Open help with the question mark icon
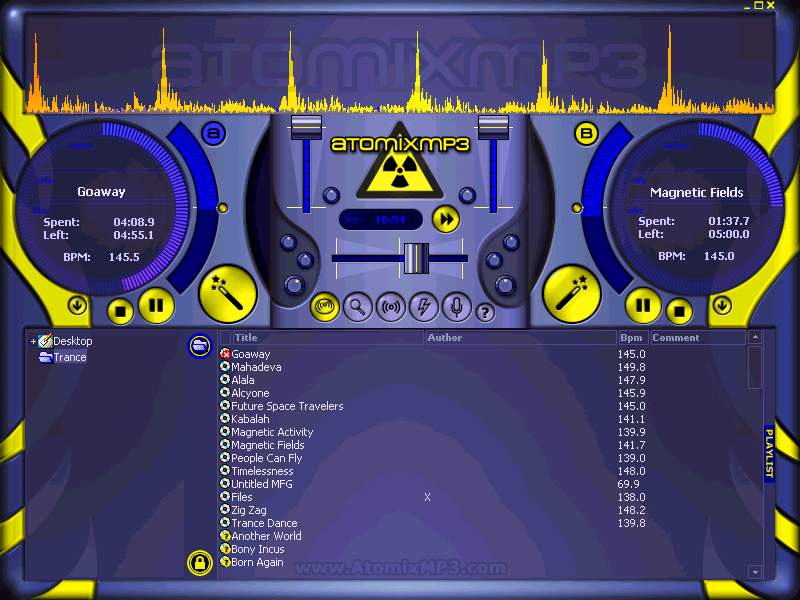This screenshot has width=800, height=600. pos(485,312)
